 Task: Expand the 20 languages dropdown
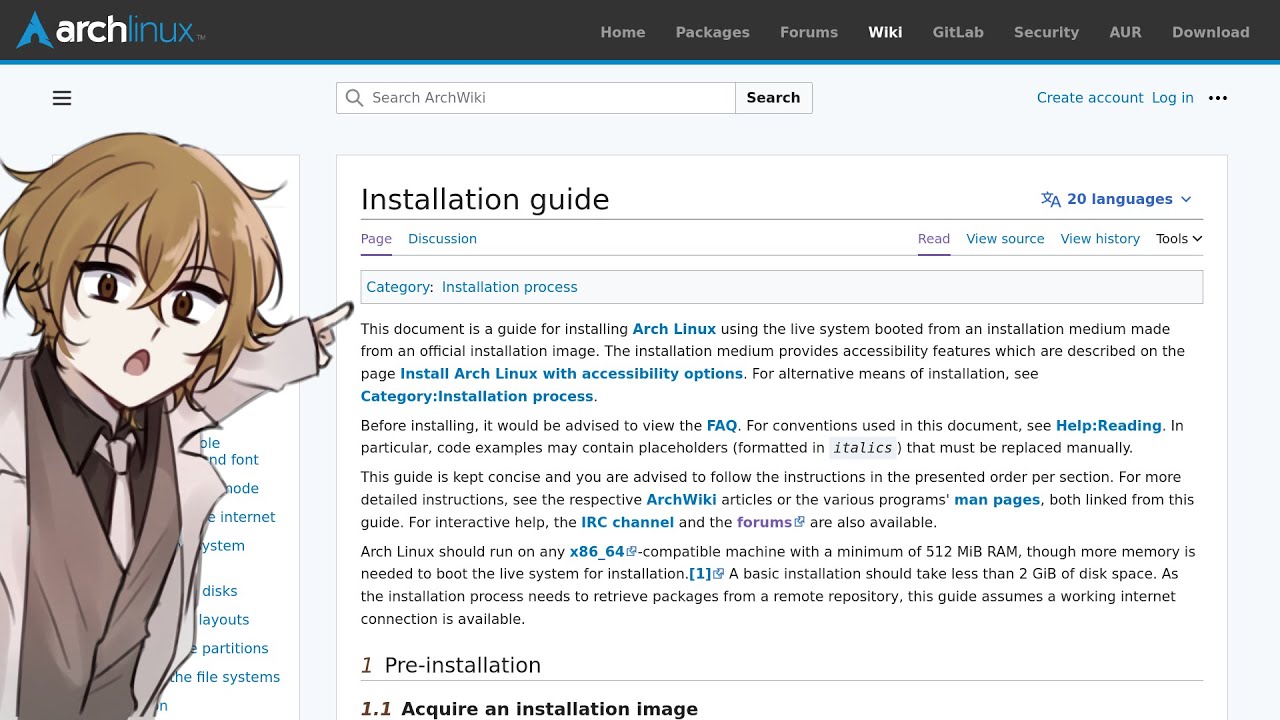(x=1117, y=199)
